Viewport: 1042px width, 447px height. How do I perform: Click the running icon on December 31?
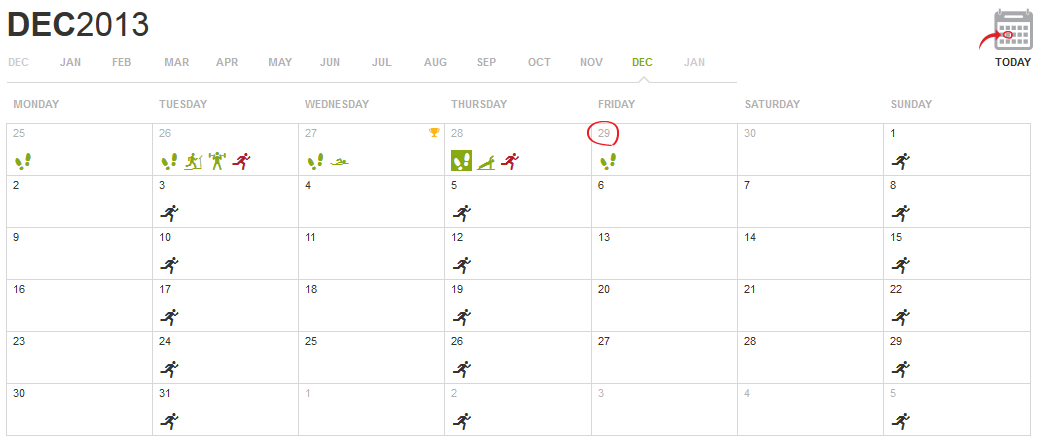(169, 420)
